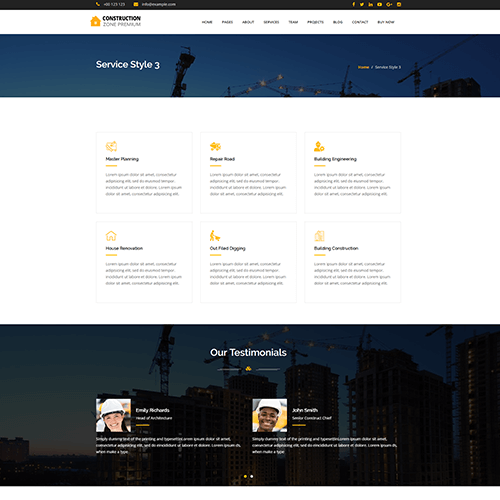Viewport: 500px width, 500px height.
Task: Open the Google Plus social icon
Action: coord(389,4)
